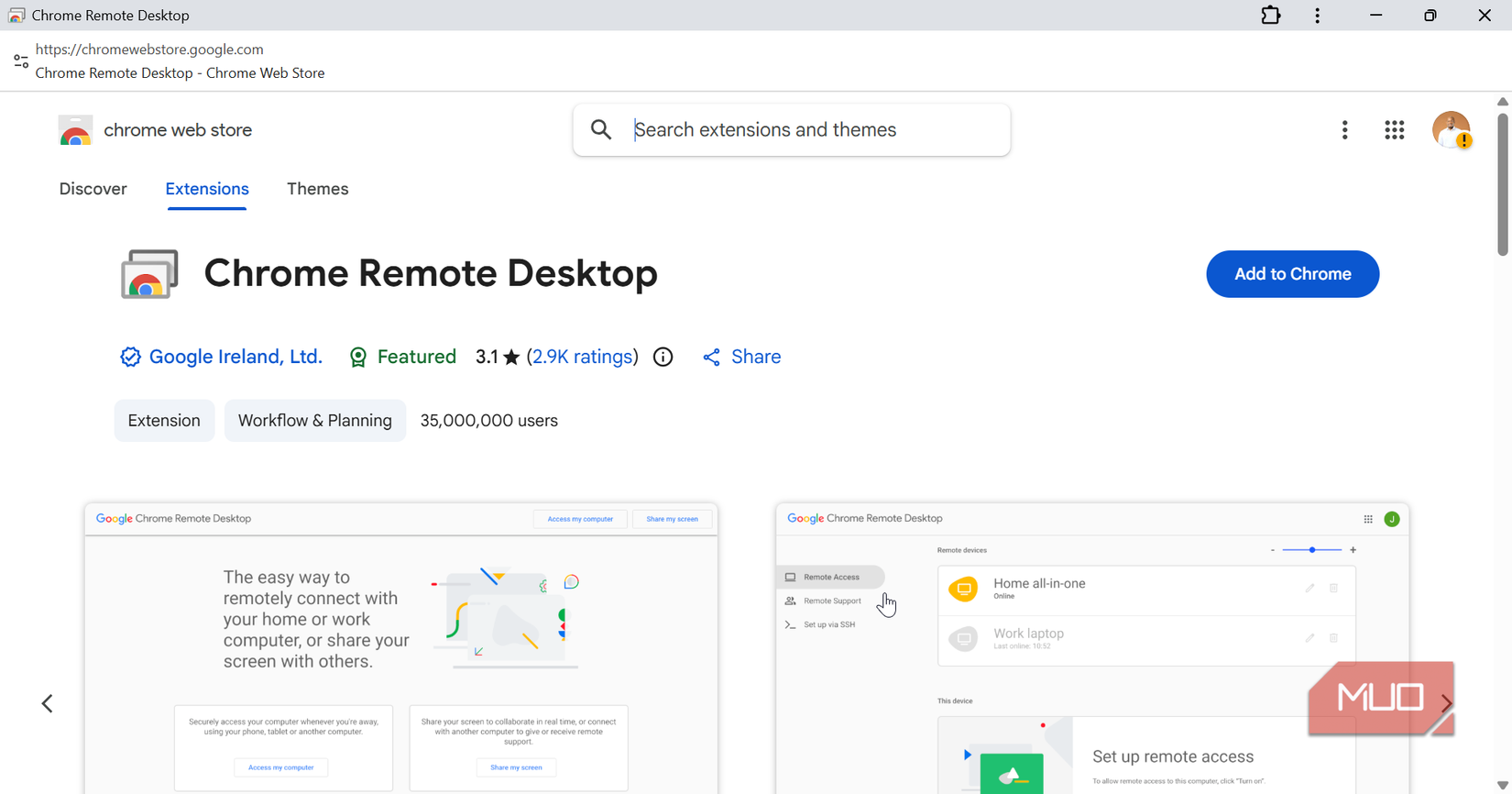Viewport: 1512px width, 794px height.
Task: Open the Google apps grid
Action: [x=1395, y=130]
